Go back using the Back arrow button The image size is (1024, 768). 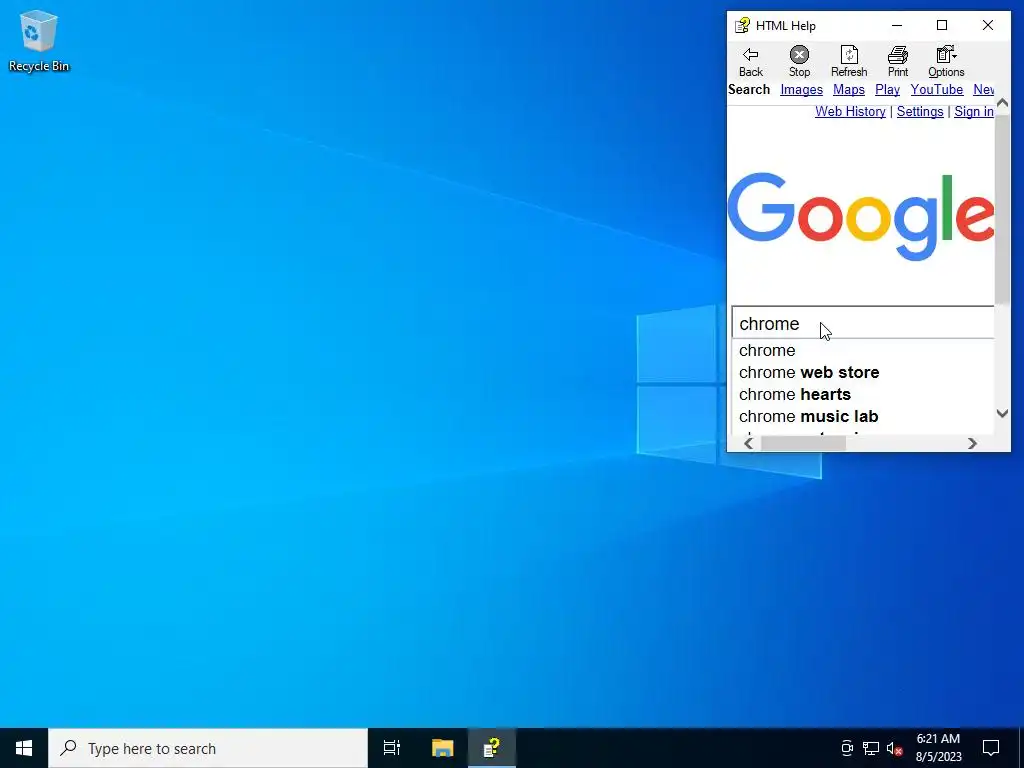point(750,61)
